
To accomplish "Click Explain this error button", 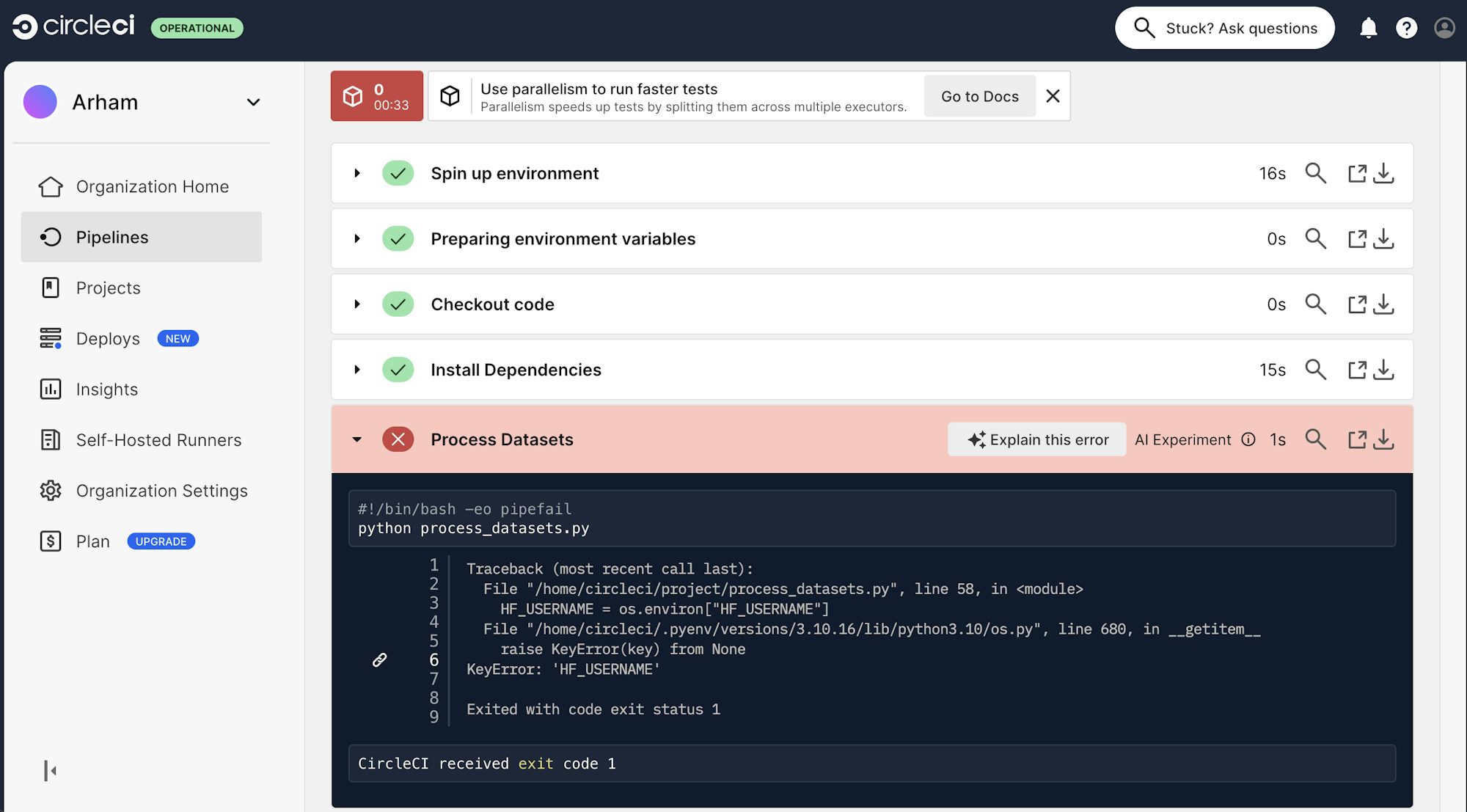I will (x=1036, y=439).
